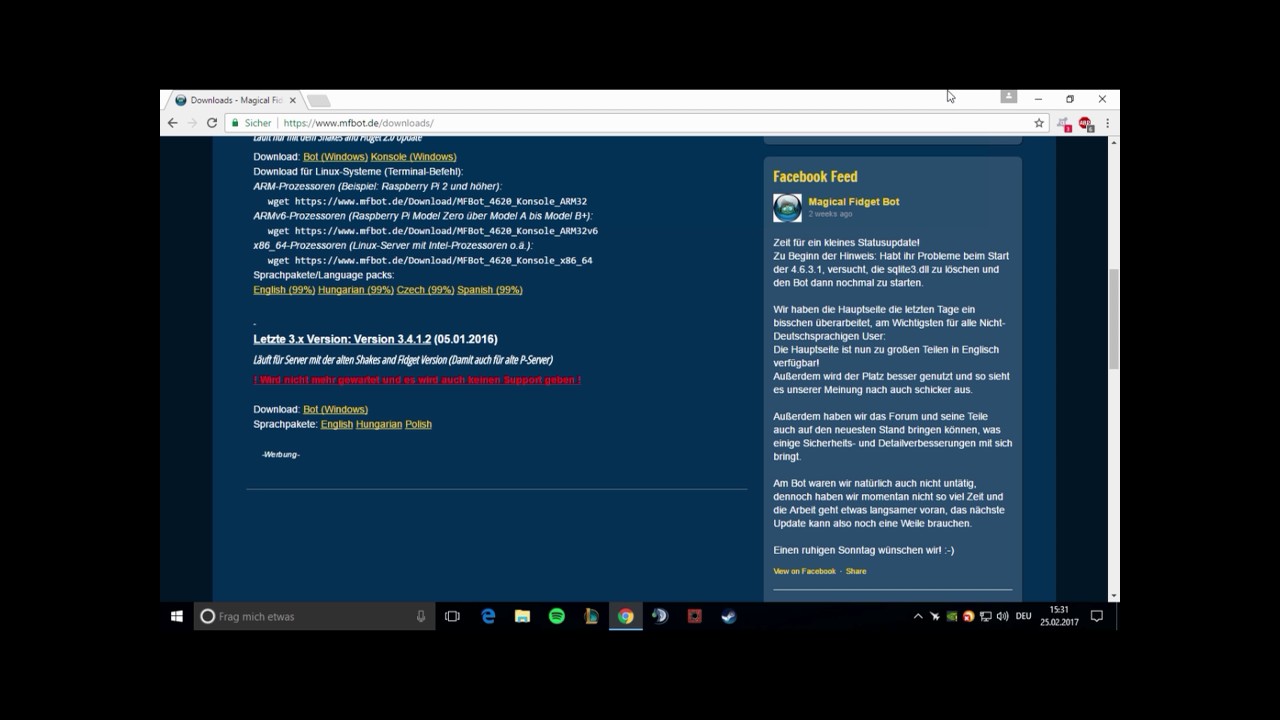The height and width of the screenshot is (720, 1280).
Task: Open File Explorer from the taskbar
Action: (x=522, y=616)
